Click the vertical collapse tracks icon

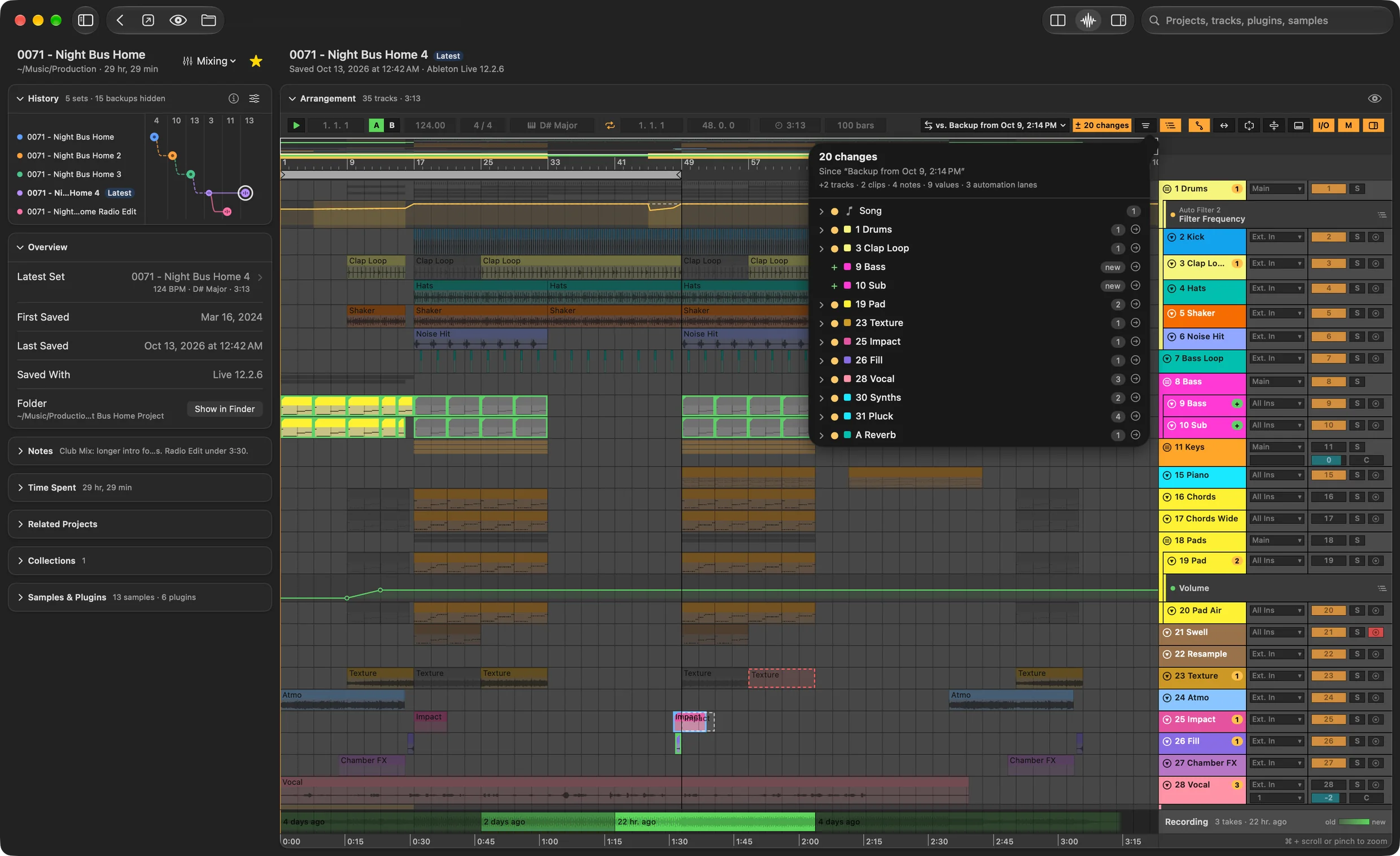pos(1274,125)
